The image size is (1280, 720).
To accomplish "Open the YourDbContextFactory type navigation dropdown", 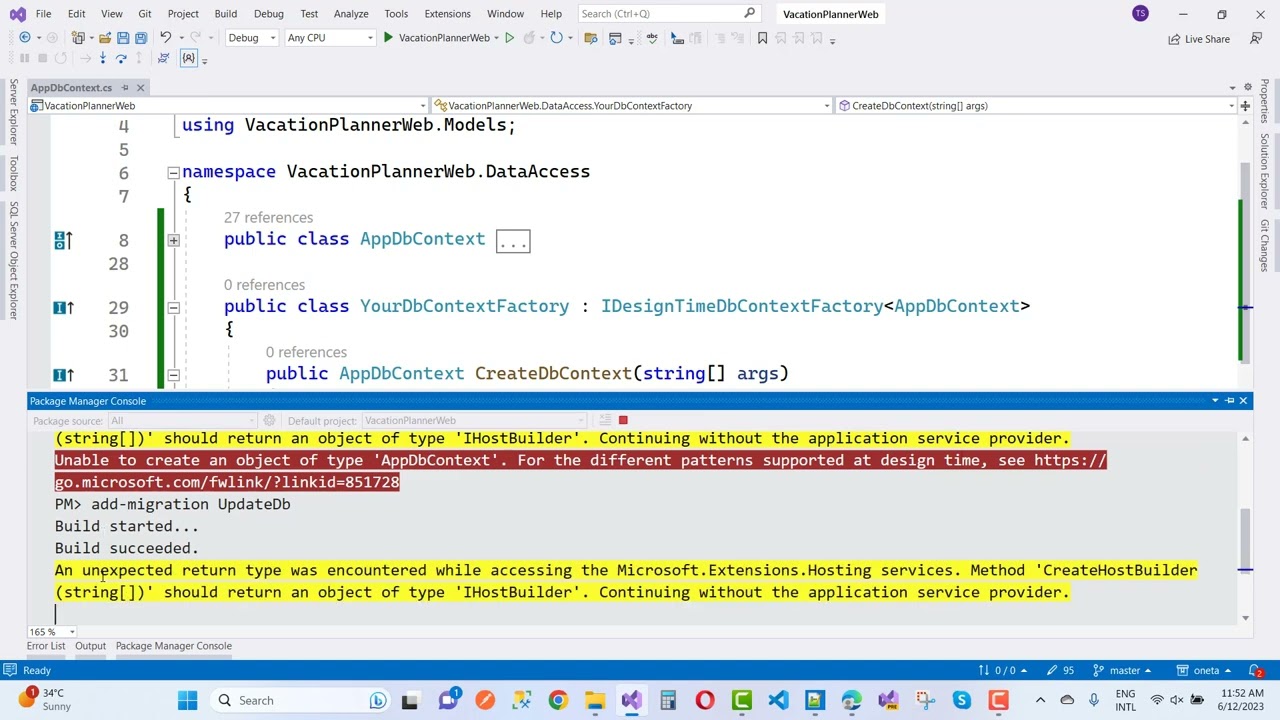I will [x=631, y=105].
